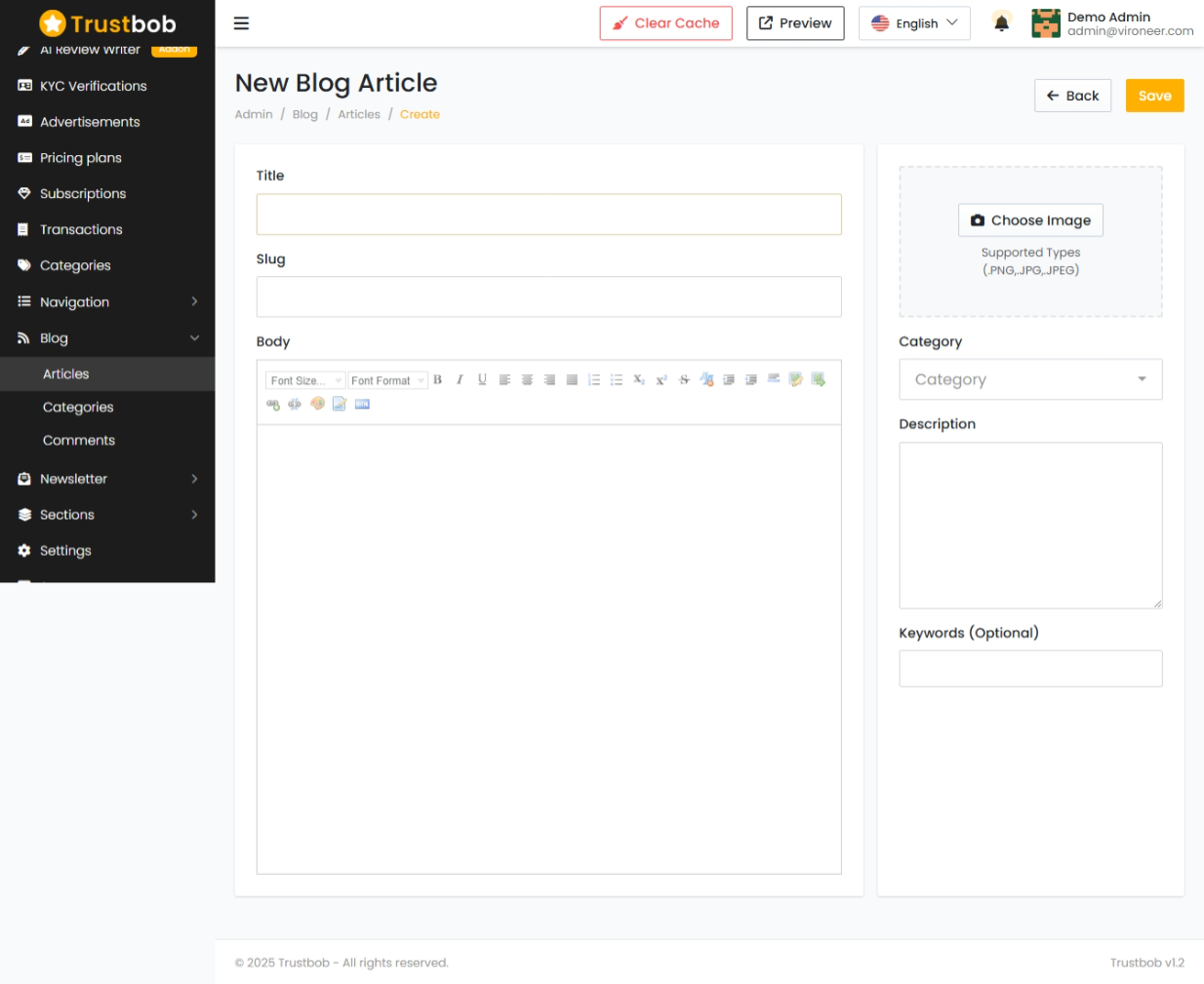Expand the Newsletter sidebar menu

[107, 479]
